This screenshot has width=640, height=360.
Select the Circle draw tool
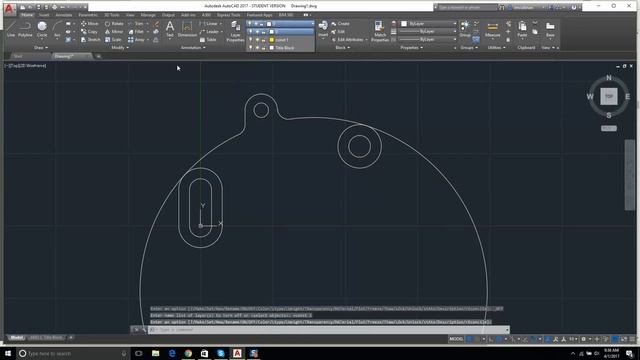coord(42,29)
